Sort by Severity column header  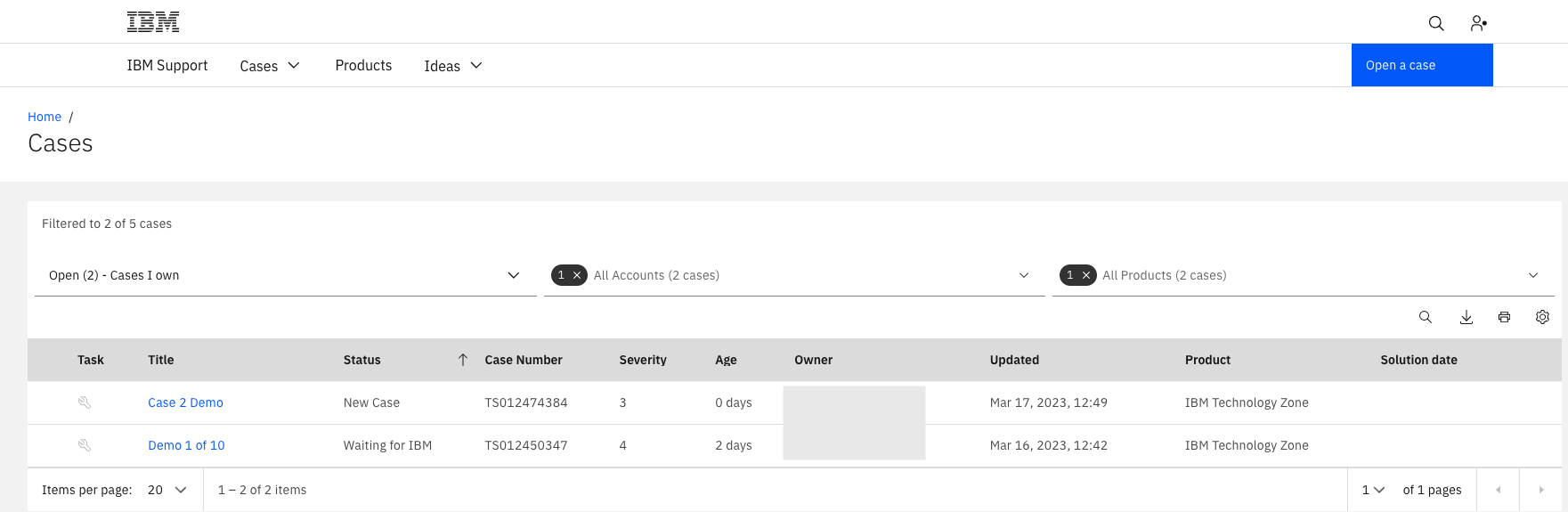[643, 360]
